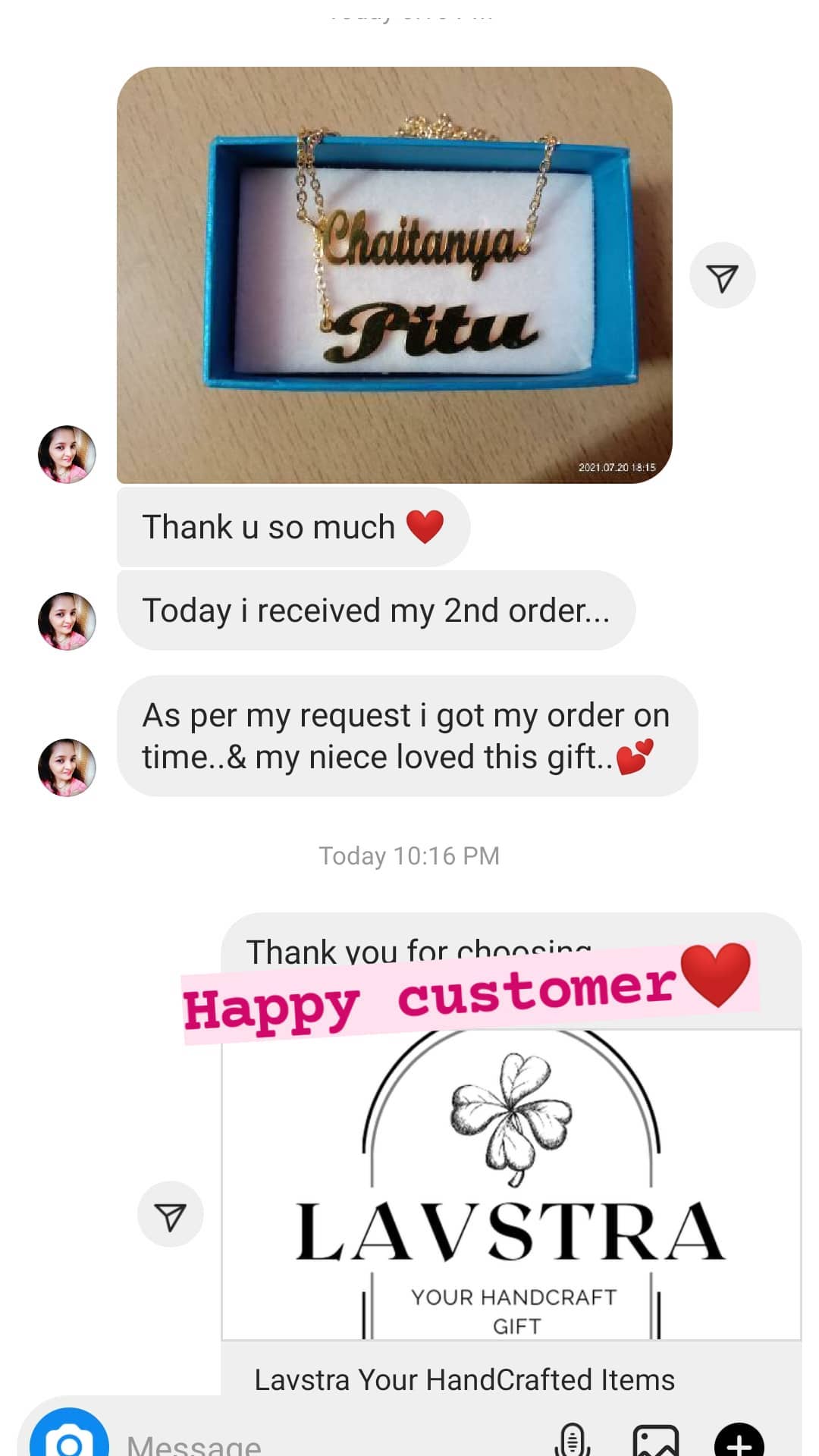Screen dimensions: 819x1456
Task: Open the LAVSTRA logo shared post
Action: (x=511, y=1185)
